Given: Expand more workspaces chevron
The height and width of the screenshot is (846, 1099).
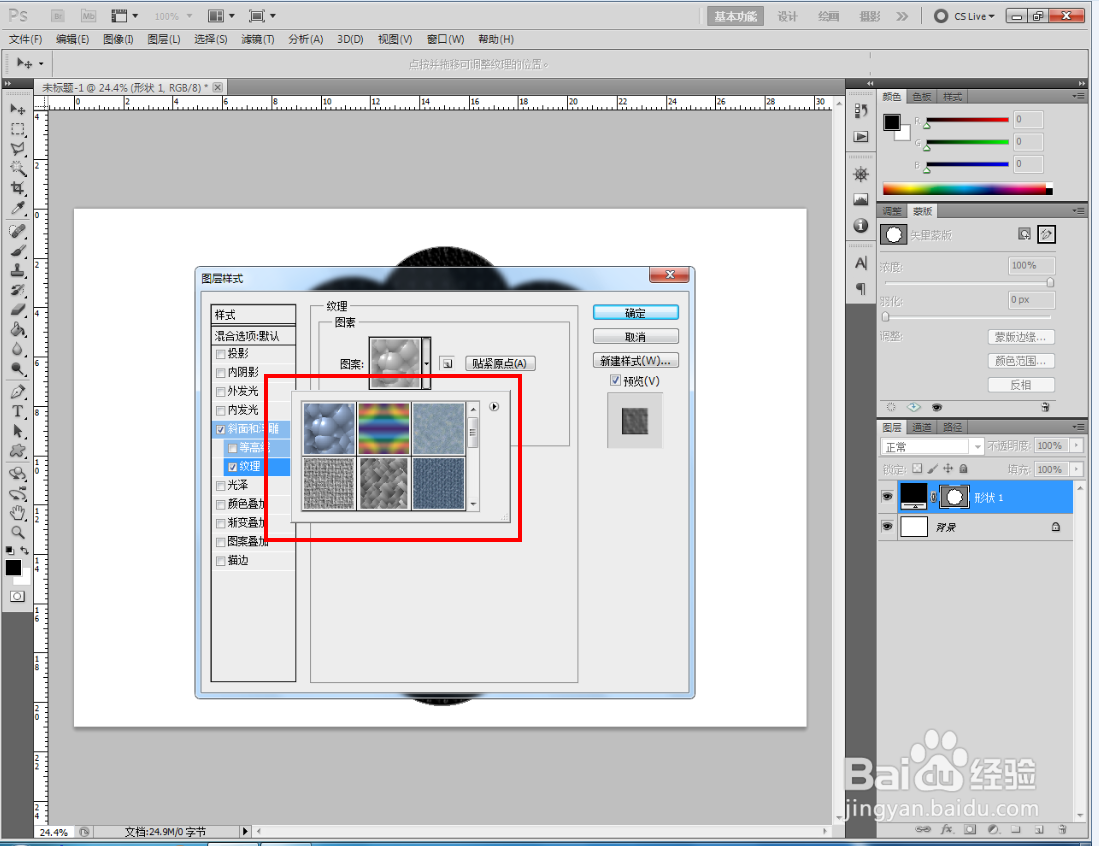Looking at the screenshot, I should (901, 16).
